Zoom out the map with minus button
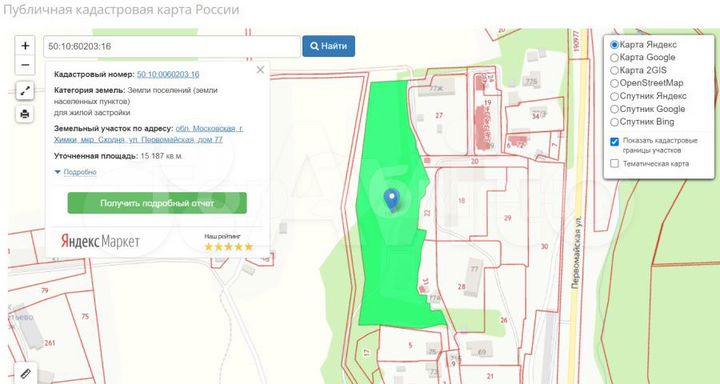Screen dimensions: 720x384 (x=25, y=65)
